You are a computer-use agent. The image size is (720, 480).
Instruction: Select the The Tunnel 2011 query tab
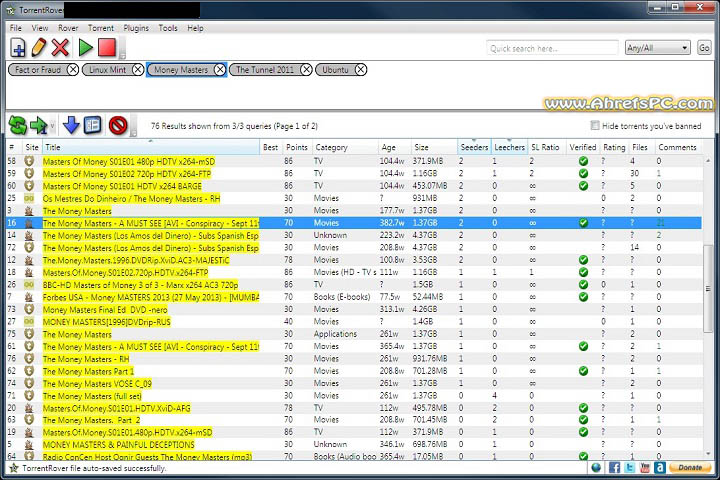(x=265, y=70)
